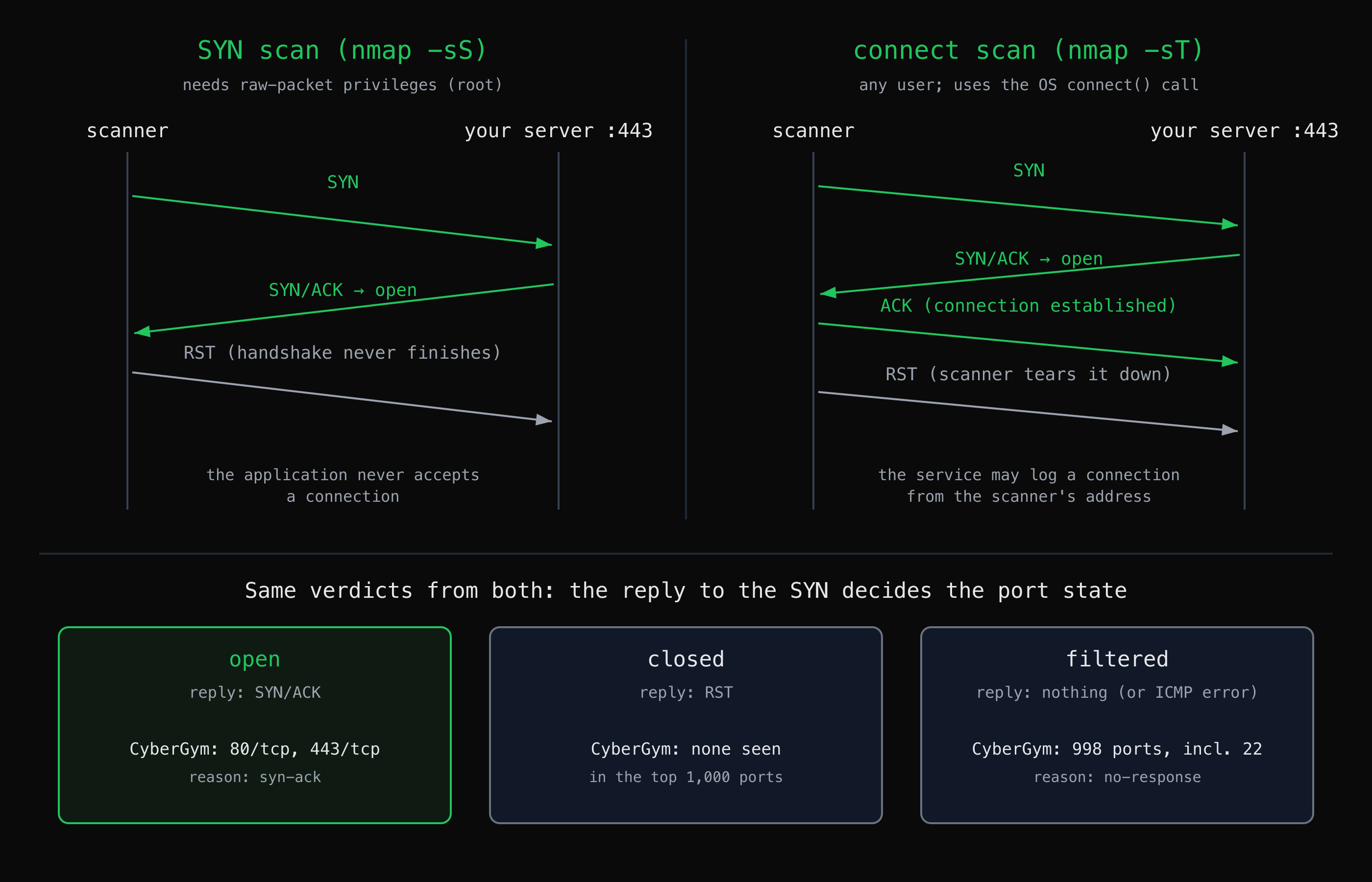
Task: Select the 'scanner' label under connect scan
Action: [x=813, y=131]
